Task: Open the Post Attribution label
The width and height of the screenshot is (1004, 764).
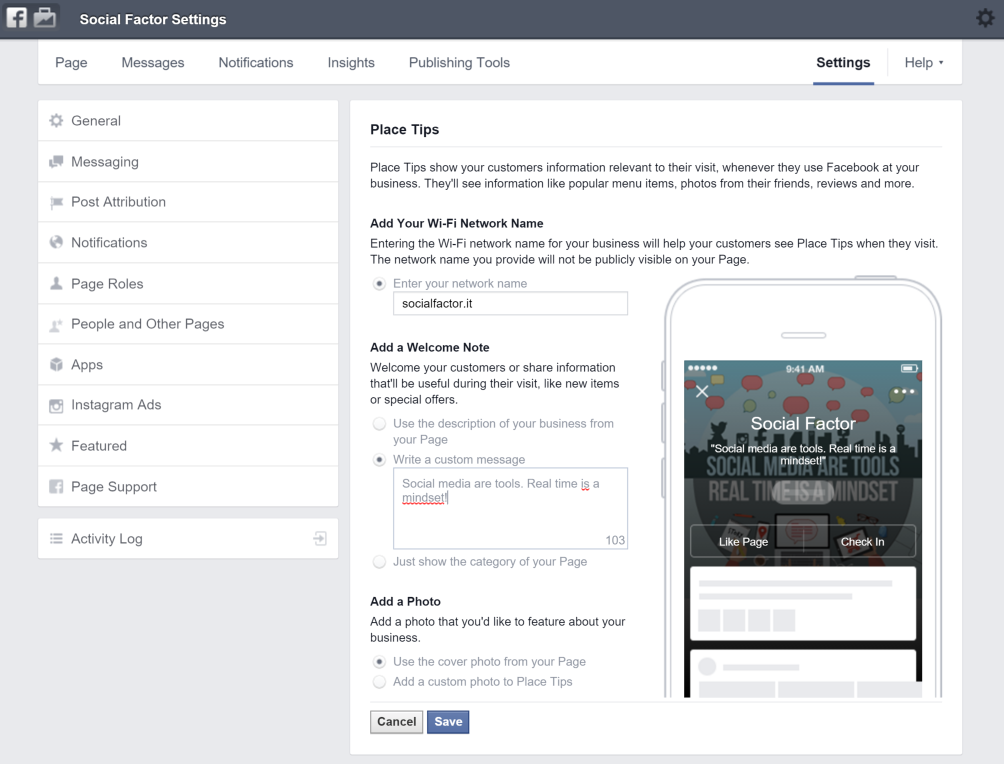Action: point(118,202)
